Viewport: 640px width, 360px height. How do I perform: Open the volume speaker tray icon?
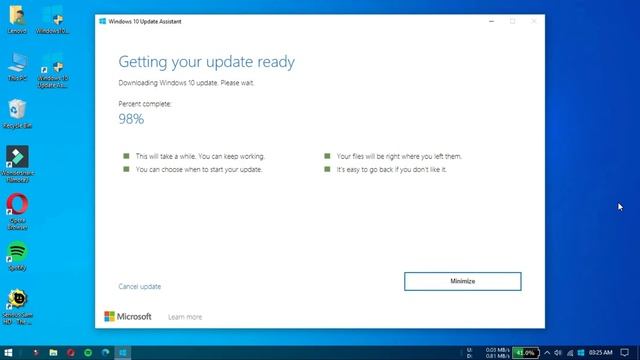(558, 353)
